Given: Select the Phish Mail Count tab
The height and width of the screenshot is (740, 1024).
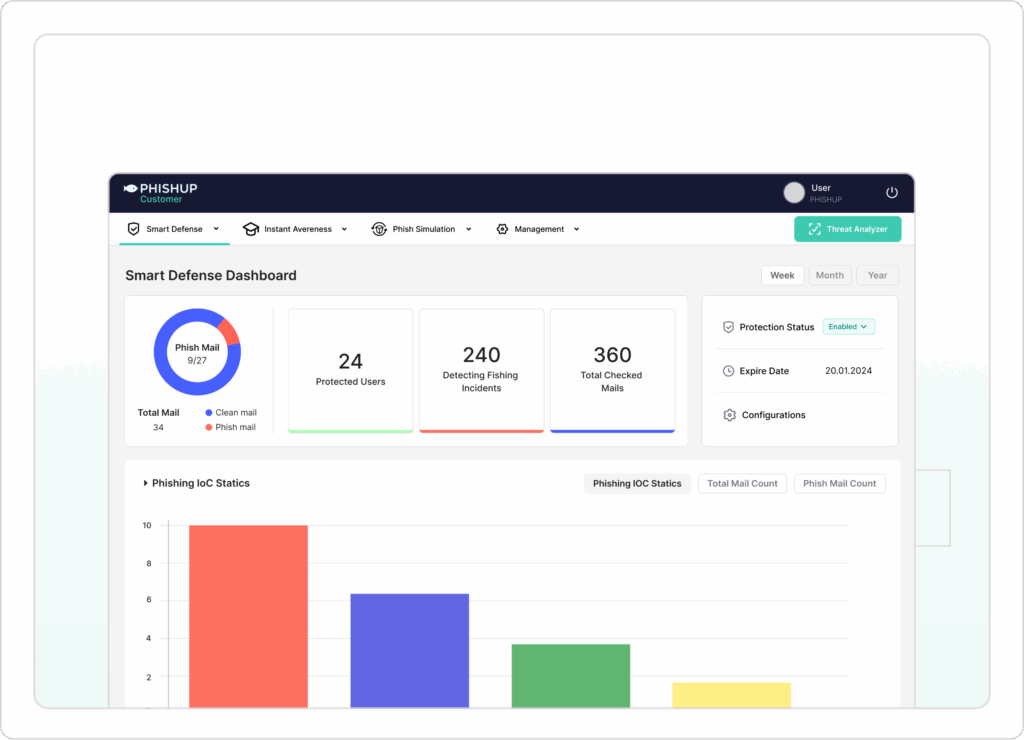Looking at the screenshot, I should pos(839,483).
